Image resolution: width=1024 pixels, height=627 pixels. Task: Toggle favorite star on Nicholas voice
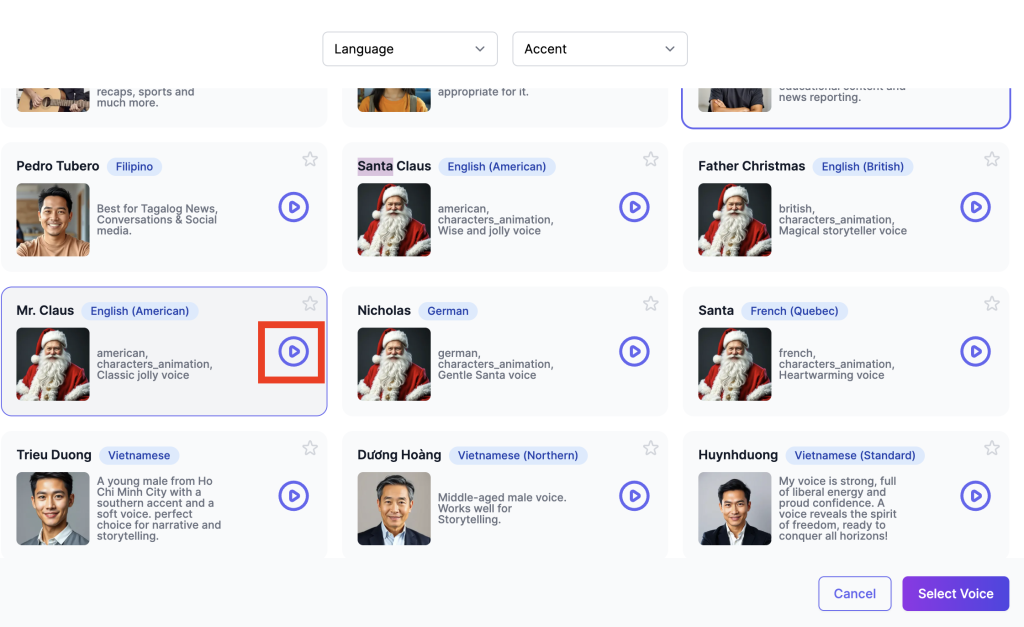pos(651,303)
